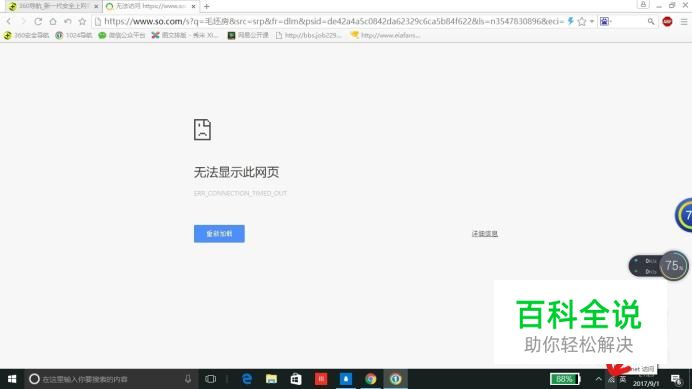Reload the current page
The width and height of the screenshot is (692, 389).
(38, 21)
